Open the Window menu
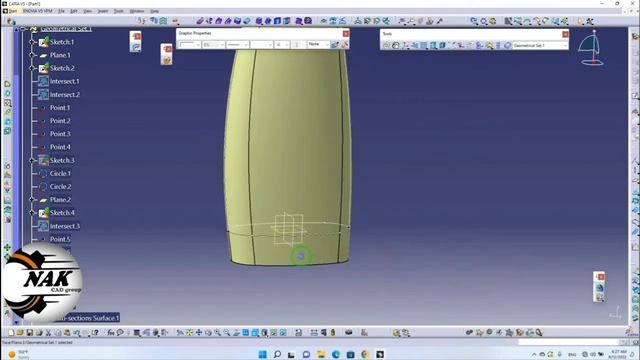The height and width of the screenshot is (360, 640). (137, 11)
